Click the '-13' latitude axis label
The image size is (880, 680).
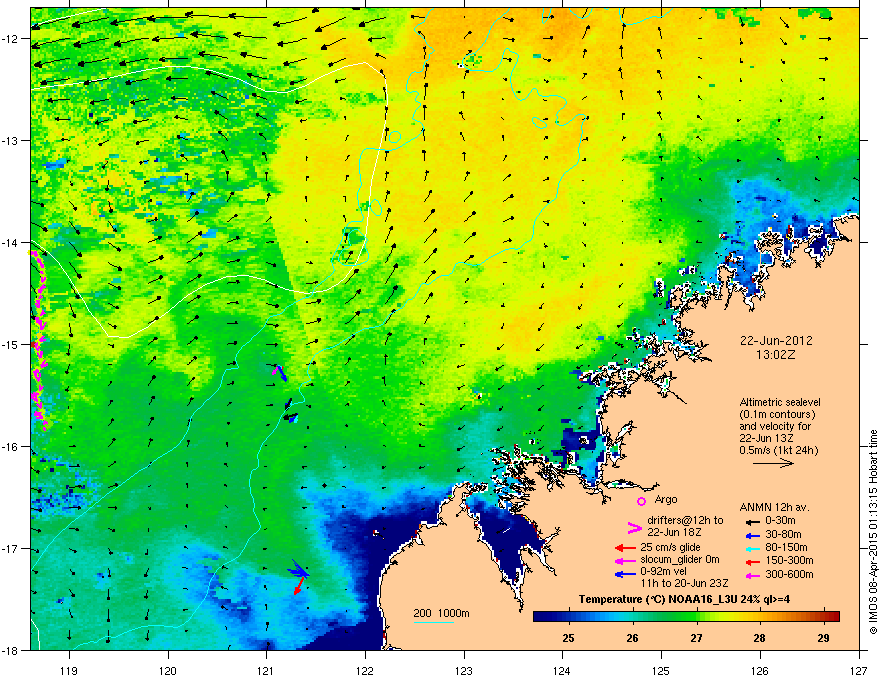[x=11, y=141]
